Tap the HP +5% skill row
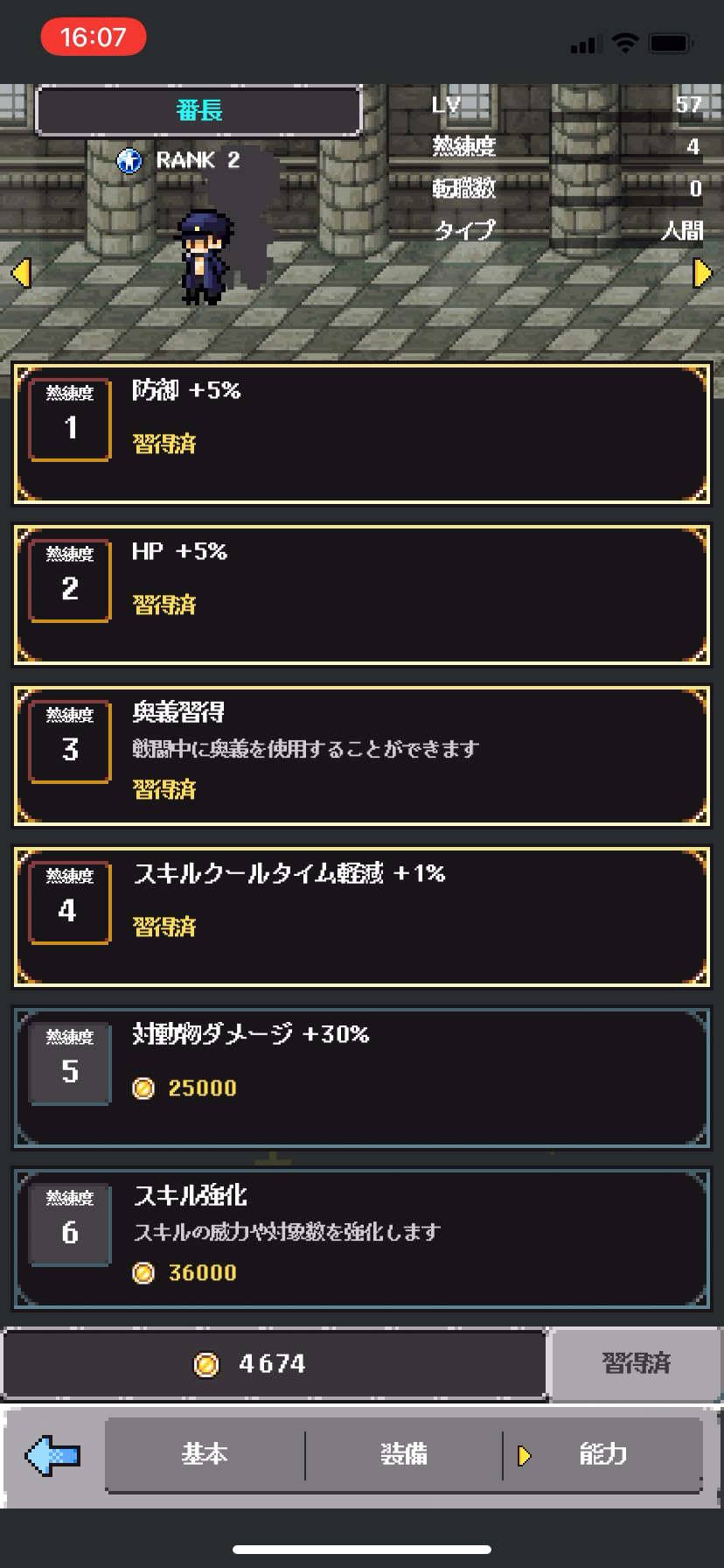The width and height of the screenshot is (724, 1568). 362,595
